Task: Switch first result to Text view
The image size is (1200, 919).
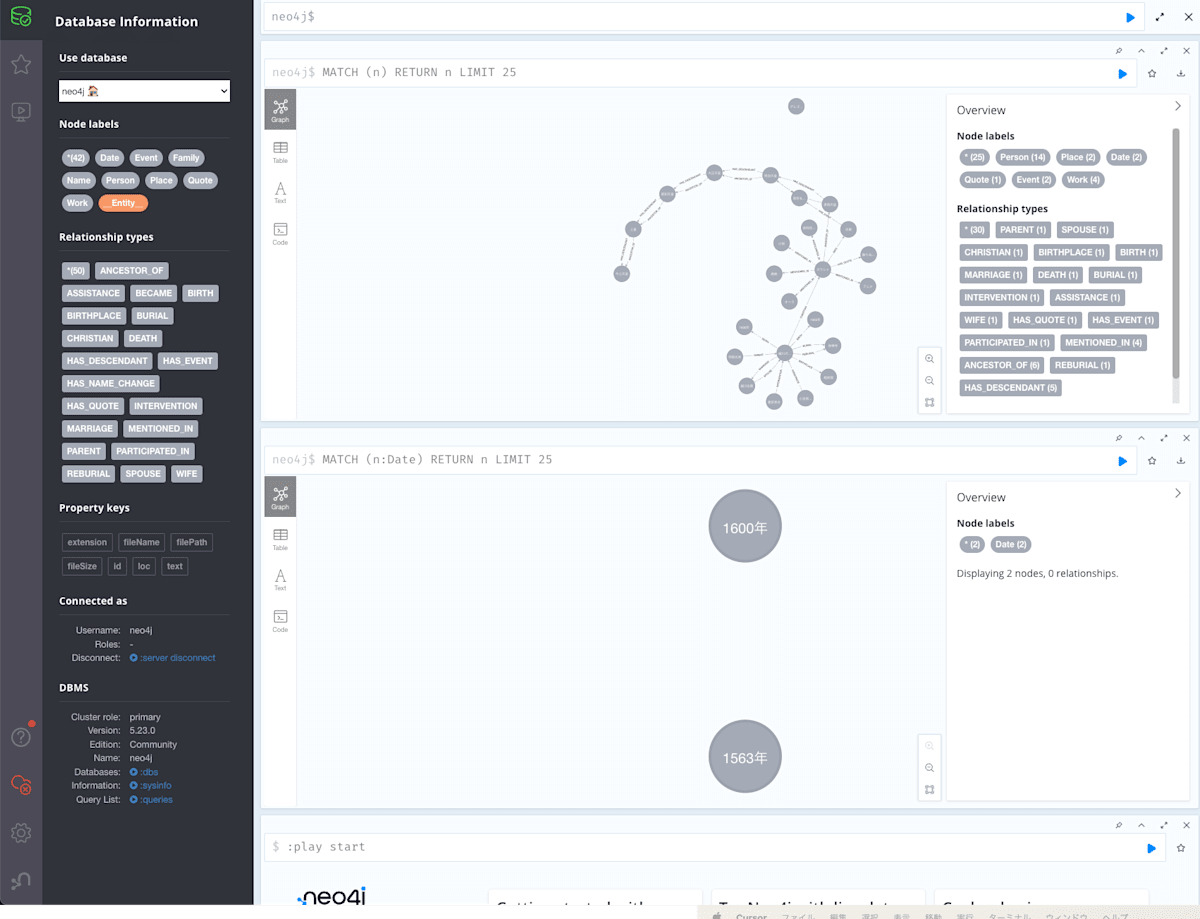Action: point(280,193)
